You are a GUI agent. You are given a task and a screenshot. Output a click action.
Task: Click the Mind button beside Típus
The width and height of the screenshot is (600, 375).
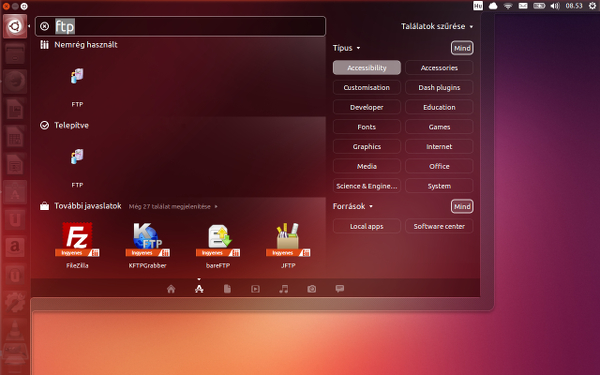462,48
